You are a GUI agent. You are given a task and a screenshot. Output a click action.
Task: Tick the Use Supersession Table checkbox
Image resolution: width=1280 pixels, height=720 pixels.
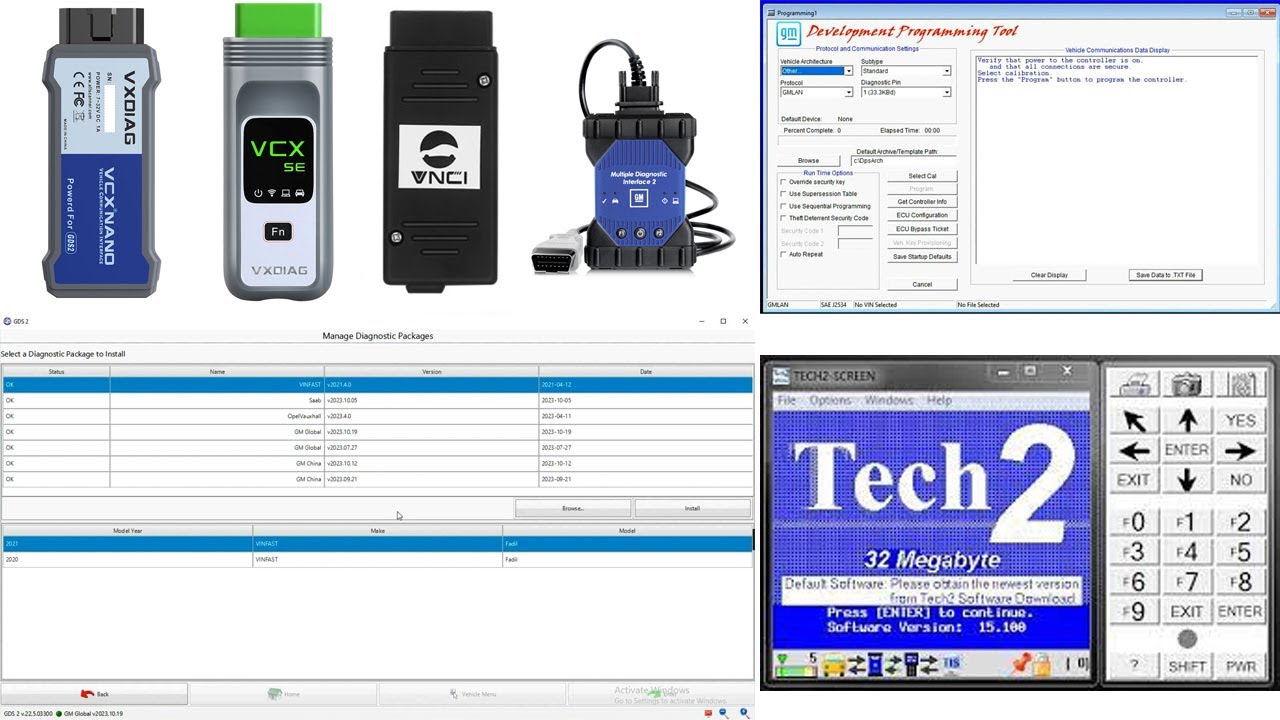click(783, 194)
